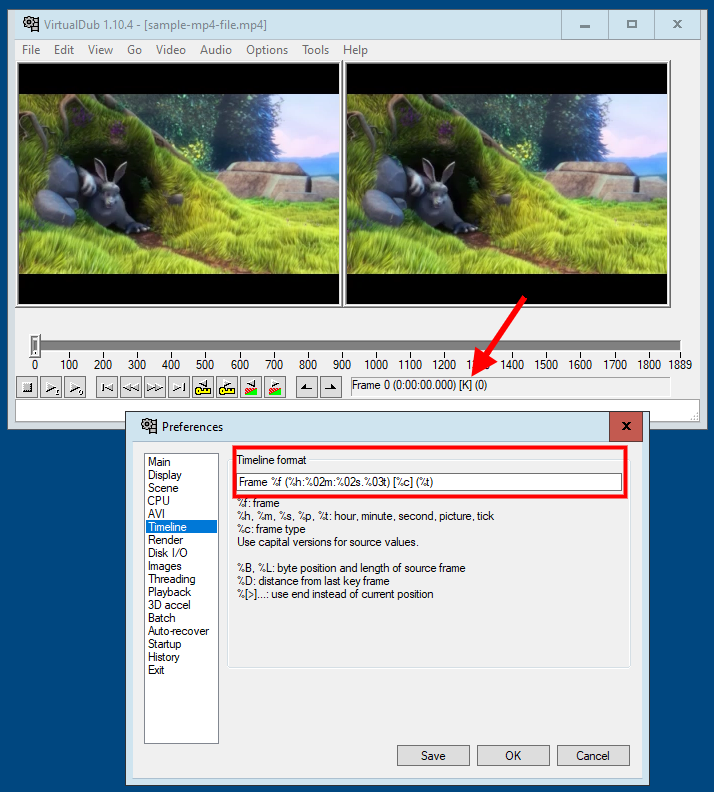Click the Play input preview button
714x792 pixels.
click(x=51, y=387)
